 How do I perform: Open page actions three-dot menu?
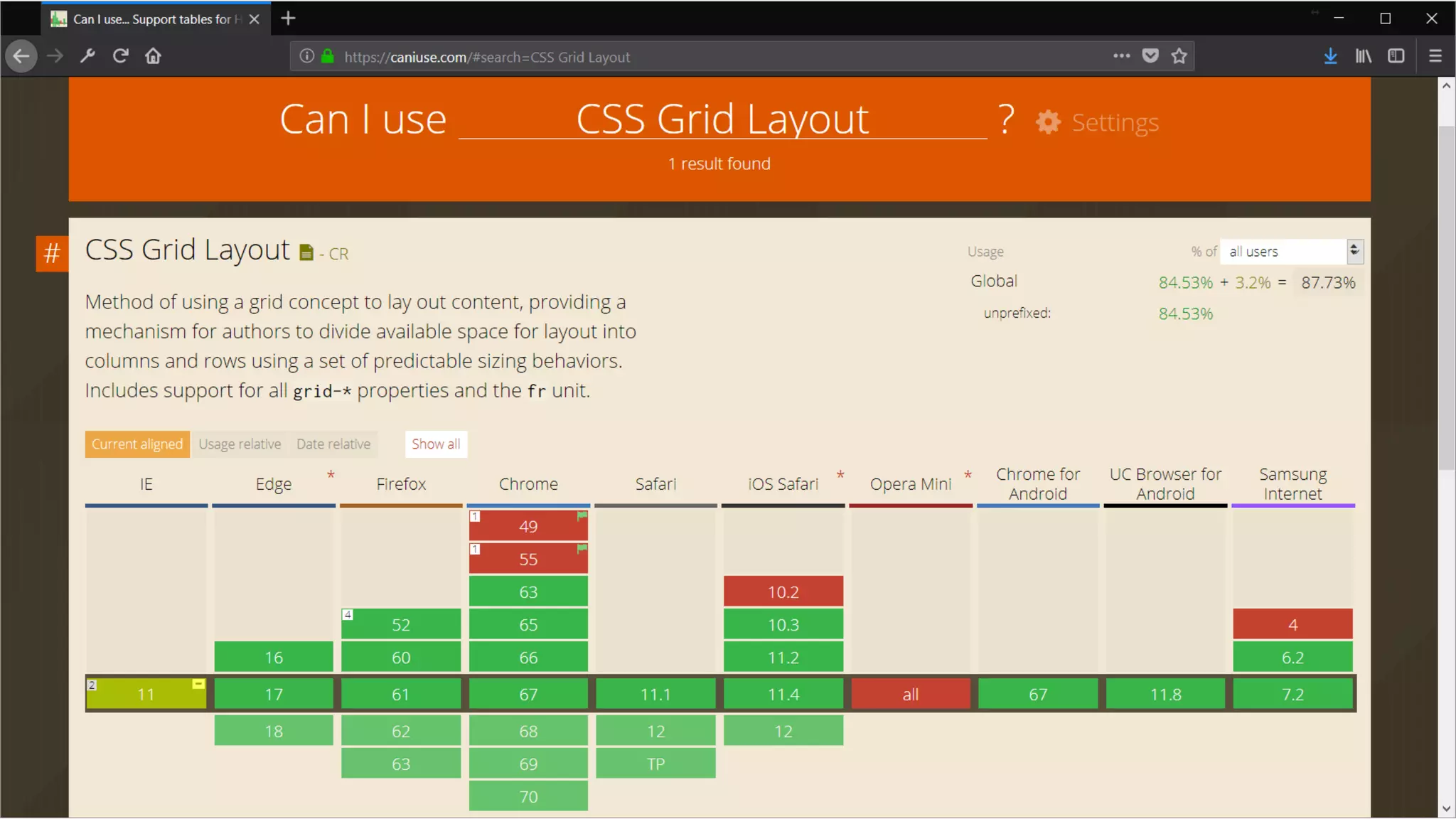pos(1121,56)
